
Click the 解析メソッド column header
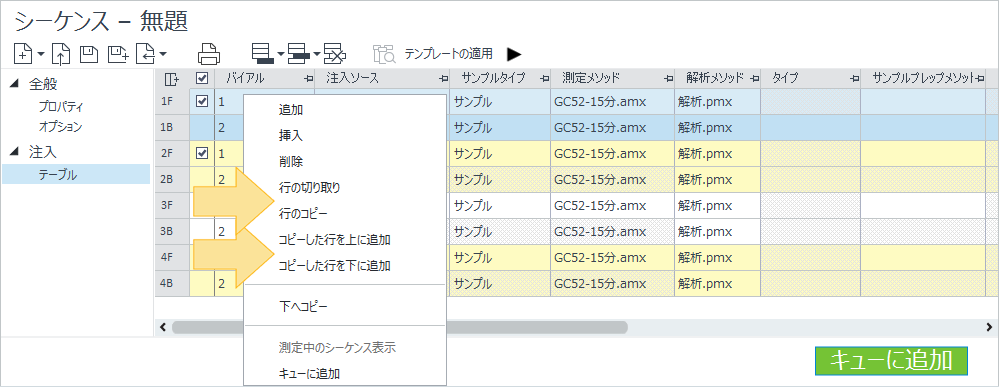(715, 78)
